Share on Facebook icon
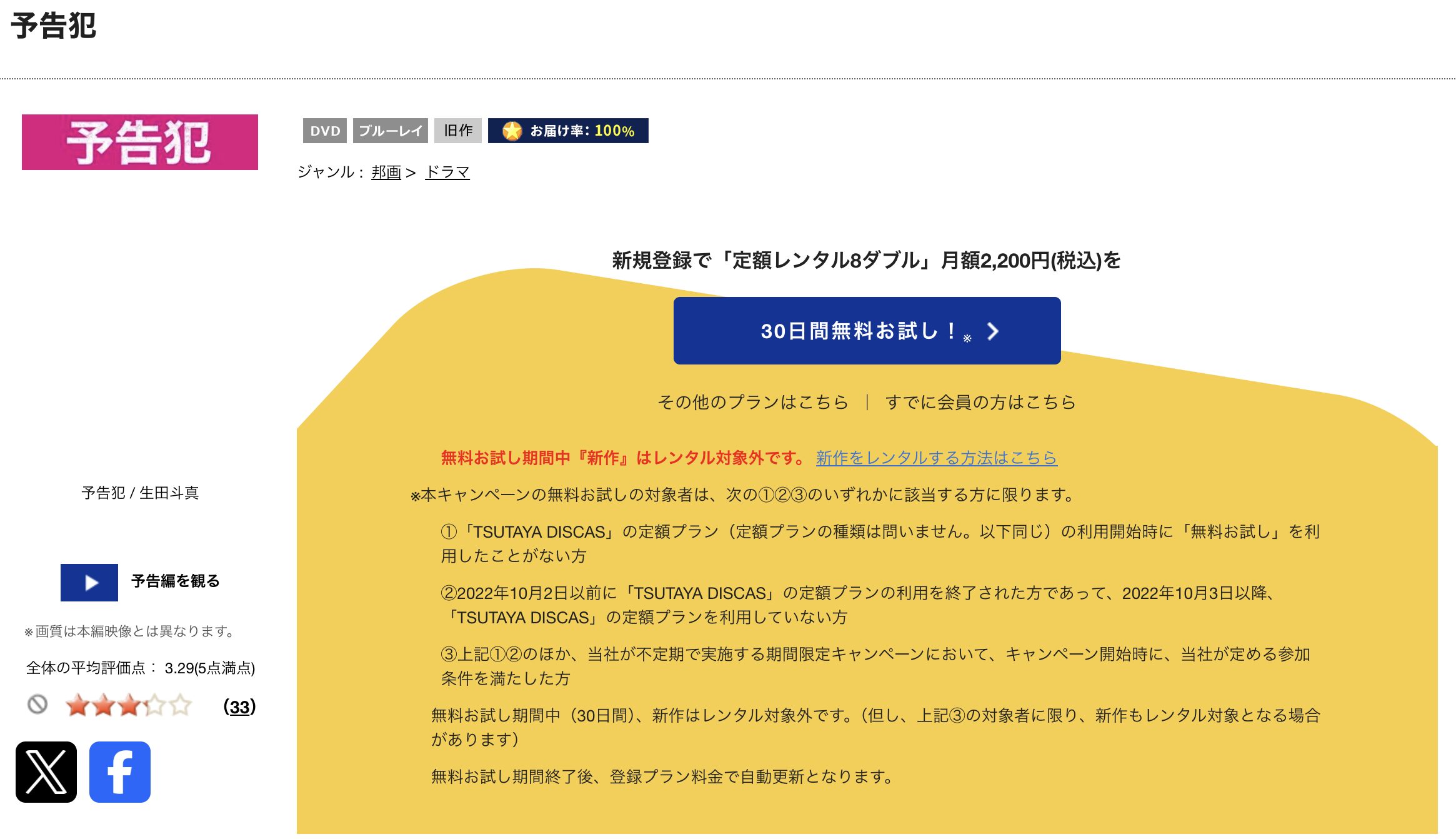 120,772
